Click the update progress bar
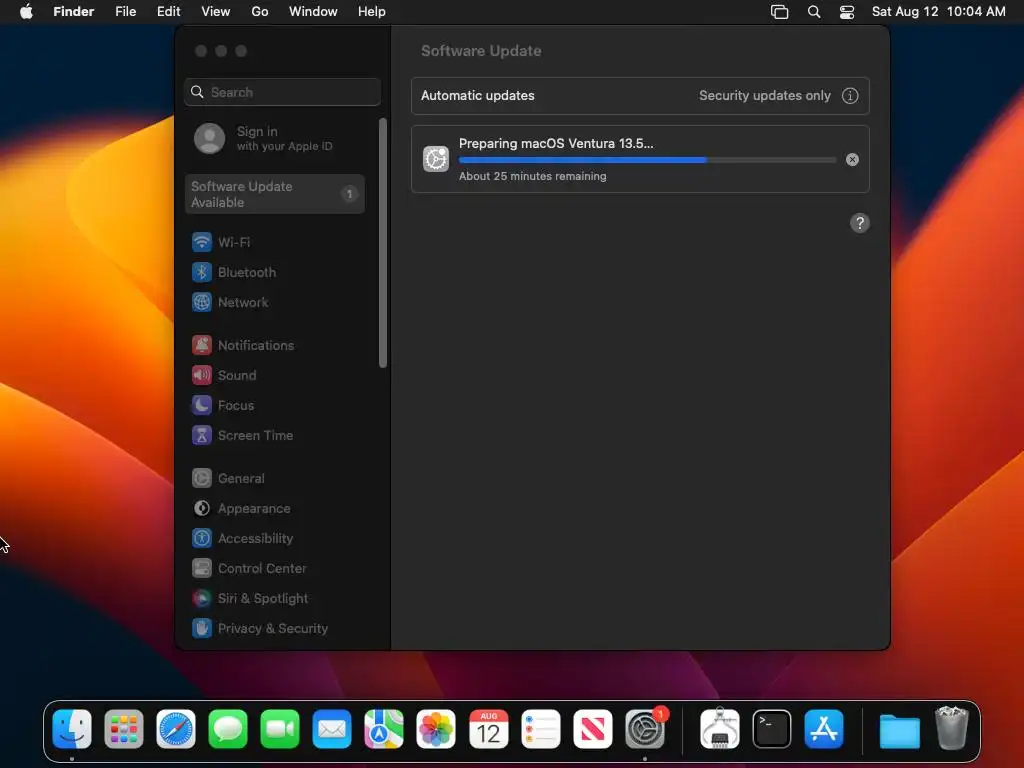The width and height of the screenshot is (1024, 768). [x=647, y=159]
